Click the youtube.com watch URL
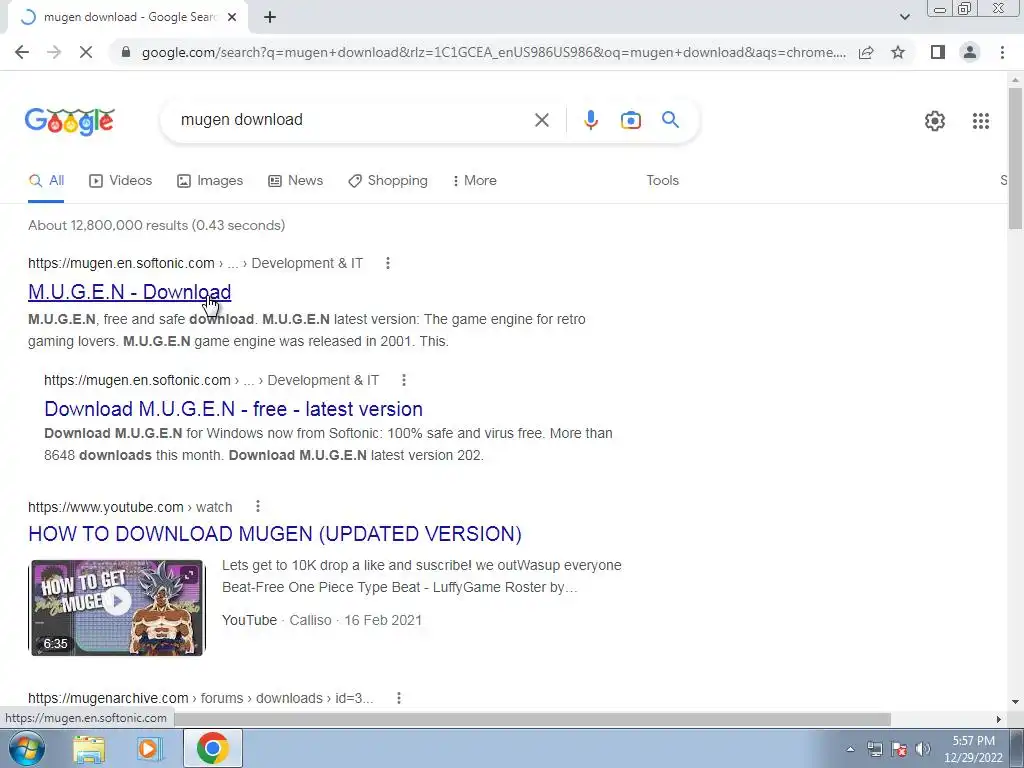 click(x=130, y=507)
